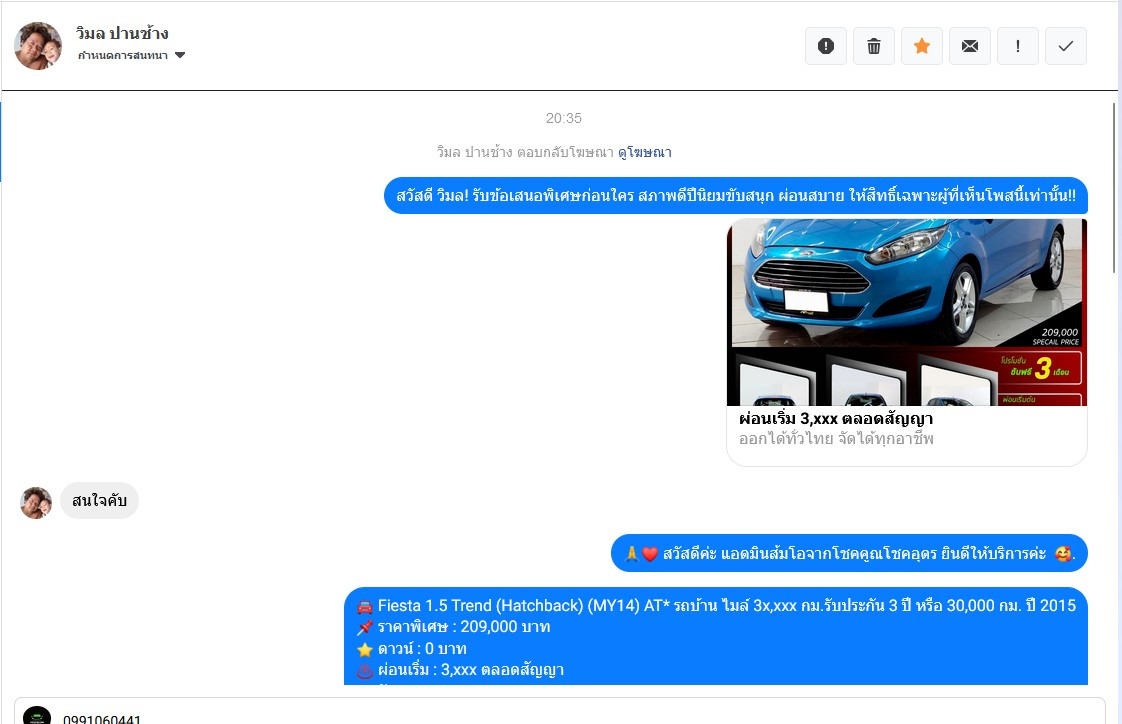The image size is (1122, 724).
Task: Select the greeting message starting สวัสดี วิมล!
Action: pyautogui.click(x=736, y=195)
